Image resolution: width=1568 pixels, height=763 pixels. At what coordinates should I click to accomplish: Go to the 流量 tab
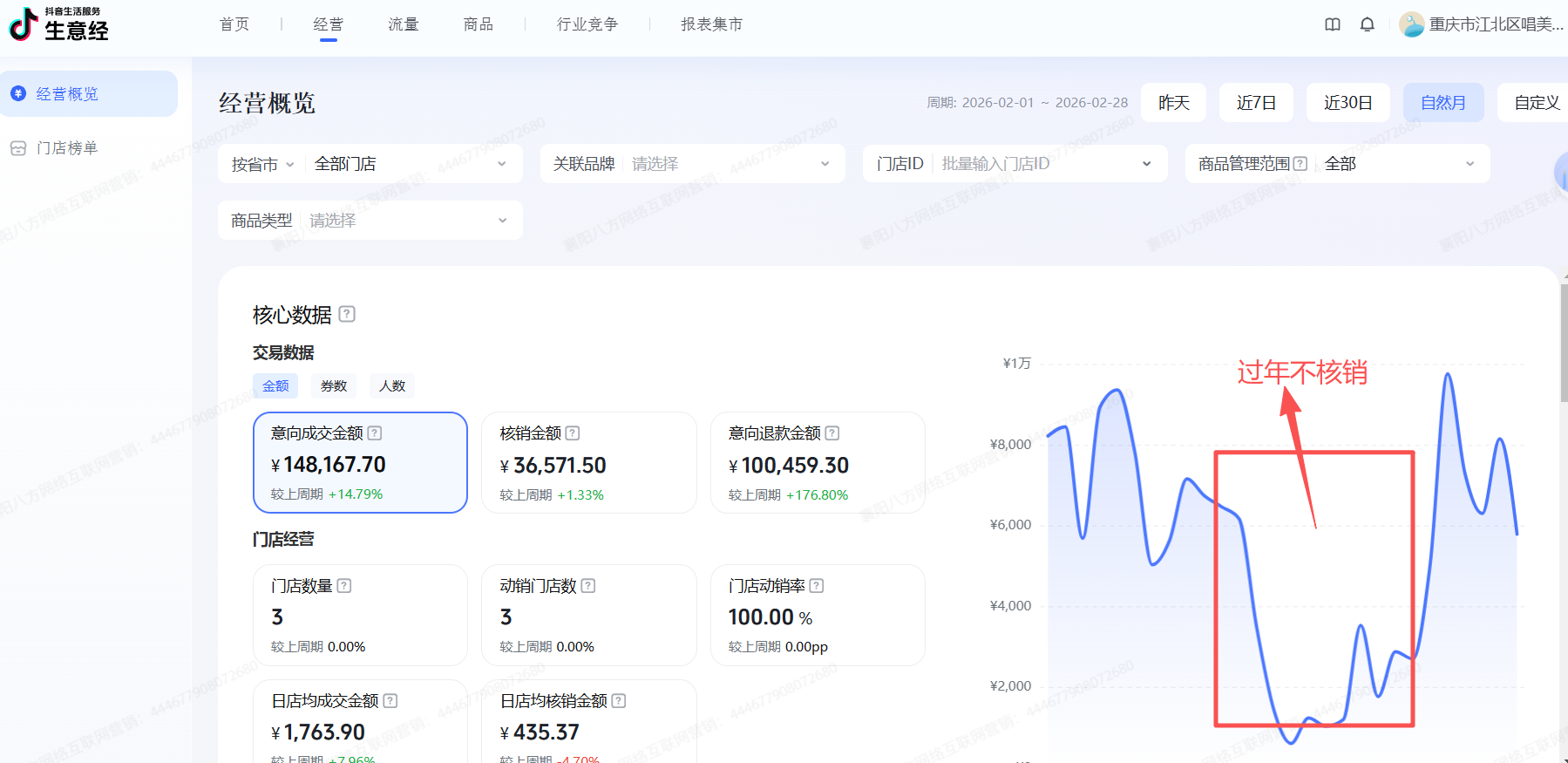(404, 24)
